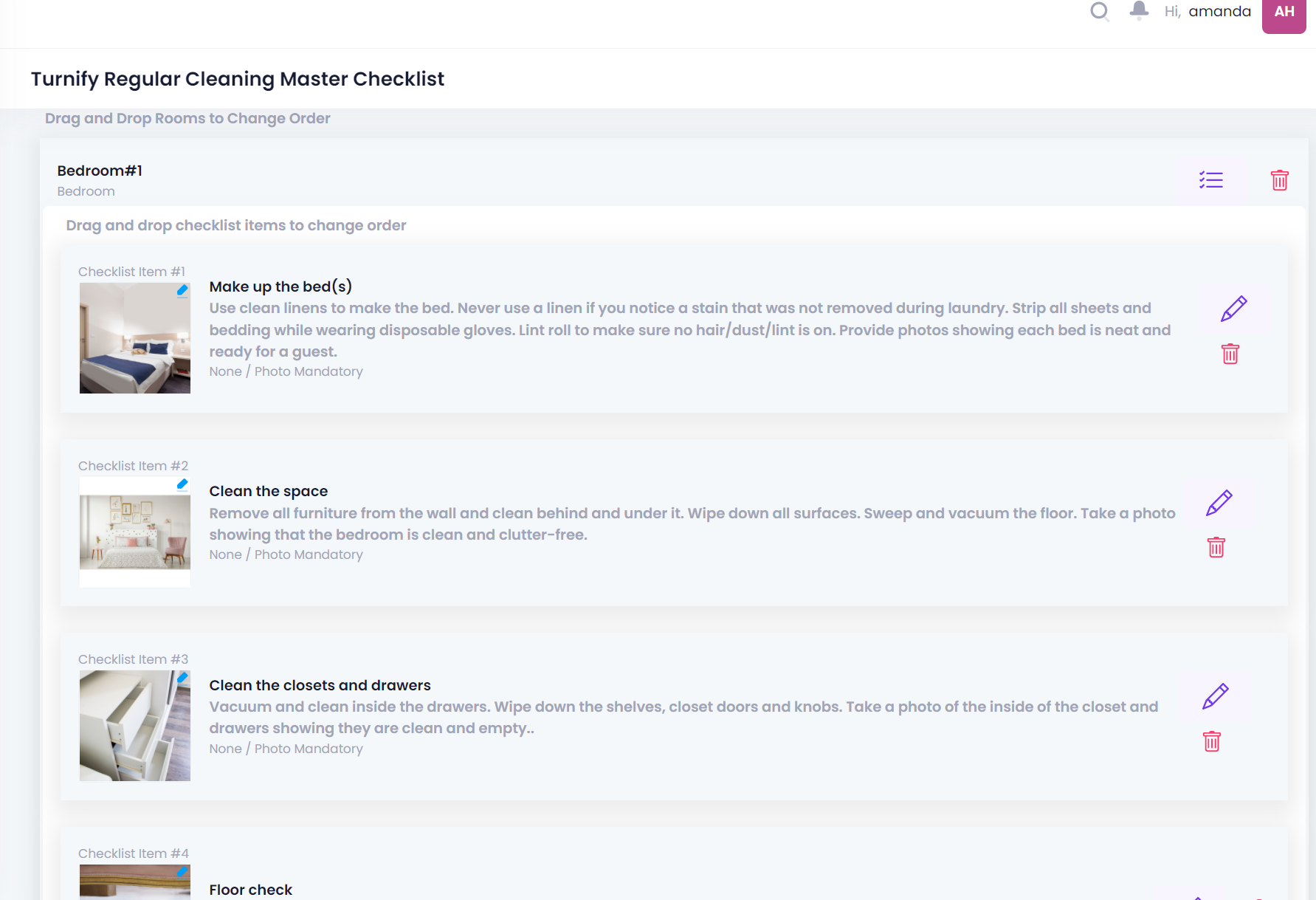Screen dimensions: 1316x900
Task: Open the AH user avatar menu
Action: [x=1284, y=13]
